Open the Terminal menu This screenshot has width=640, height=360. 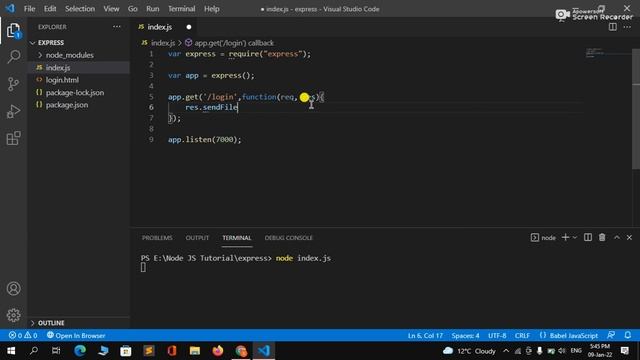[x=182, y=9]
